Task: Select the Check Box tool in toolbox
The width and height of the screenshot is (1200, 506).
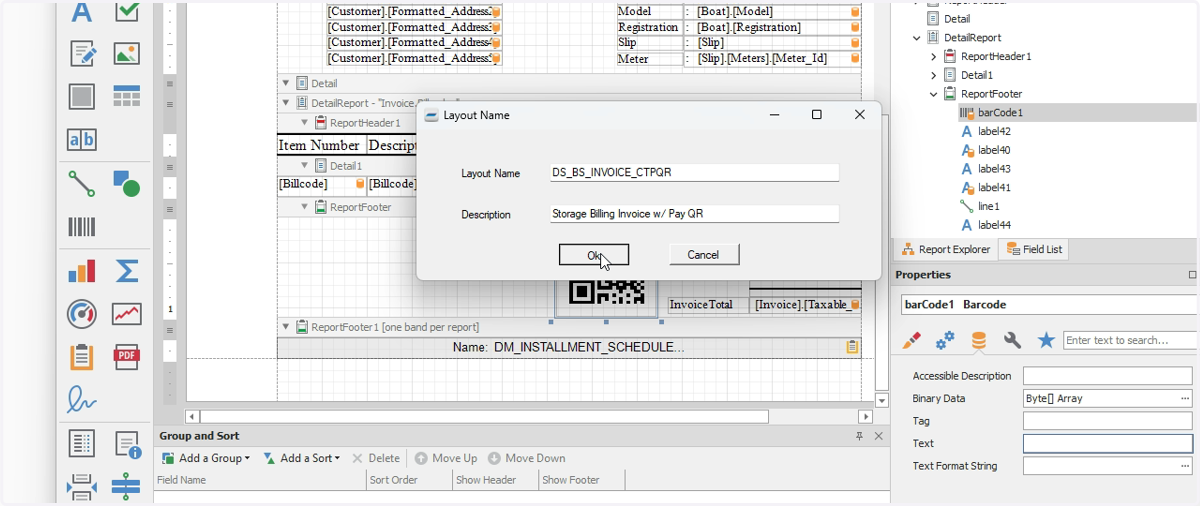Action: click(x=126, y=12)
